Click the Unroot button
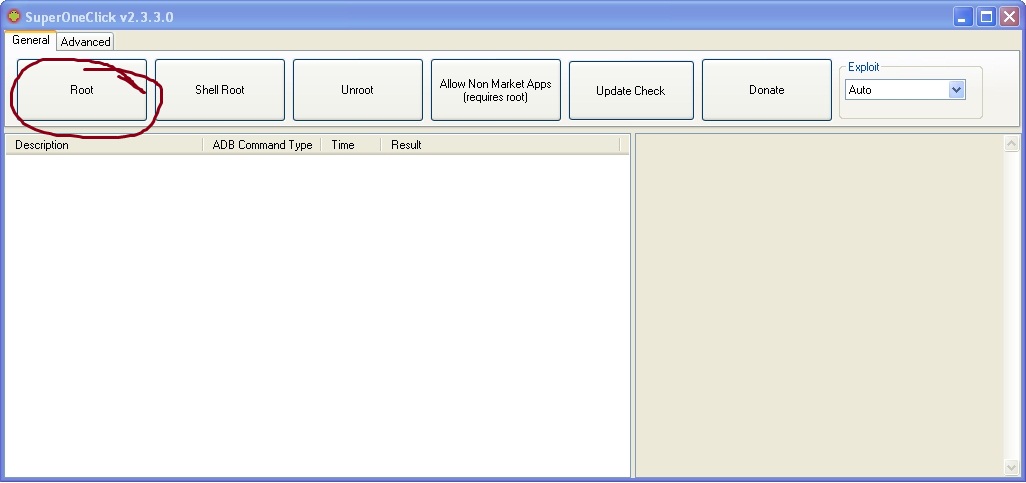This screenshot has height=483, width=1026. tap(357, 90)
